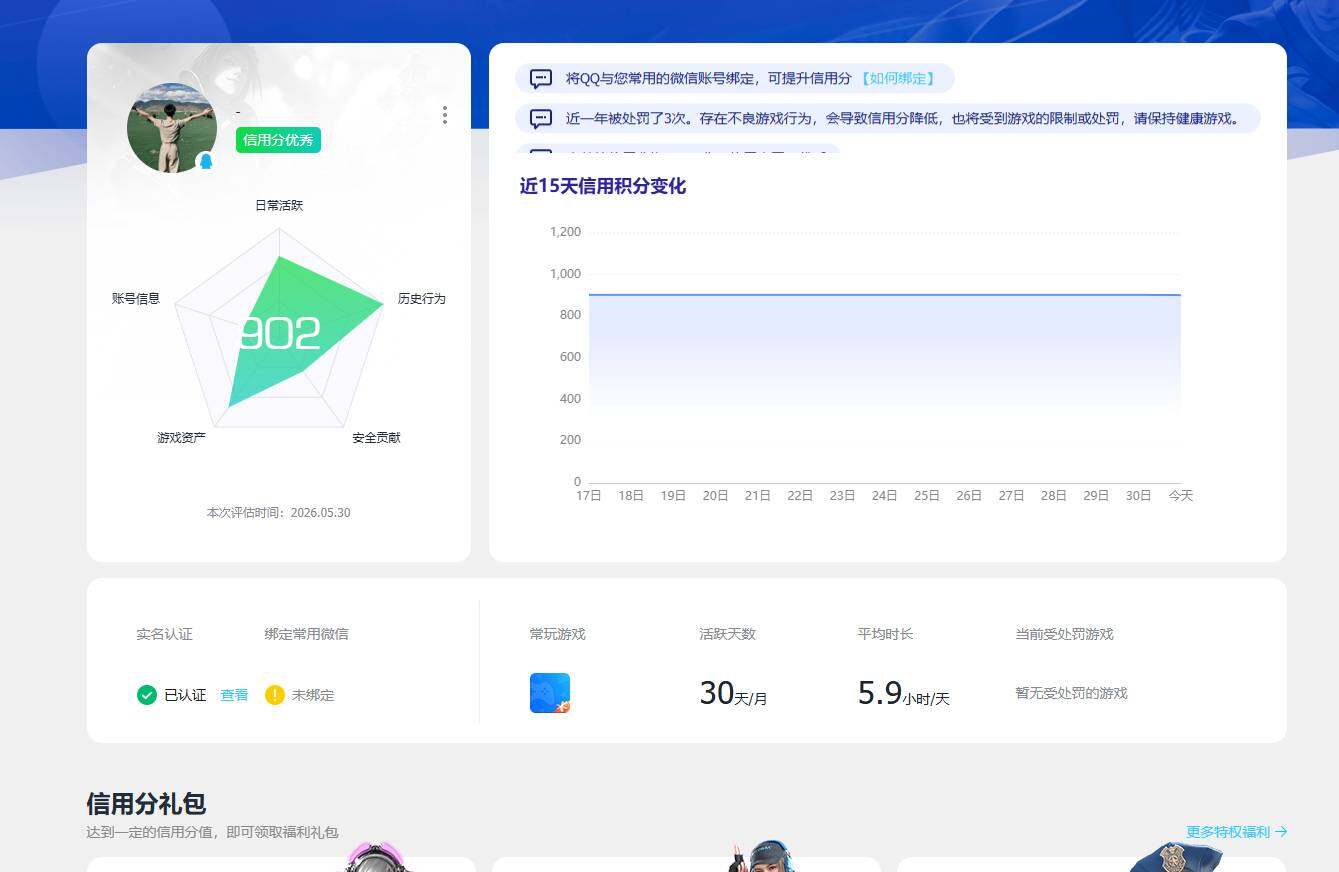Click the 活跃天数 heading

pos(728,634)
